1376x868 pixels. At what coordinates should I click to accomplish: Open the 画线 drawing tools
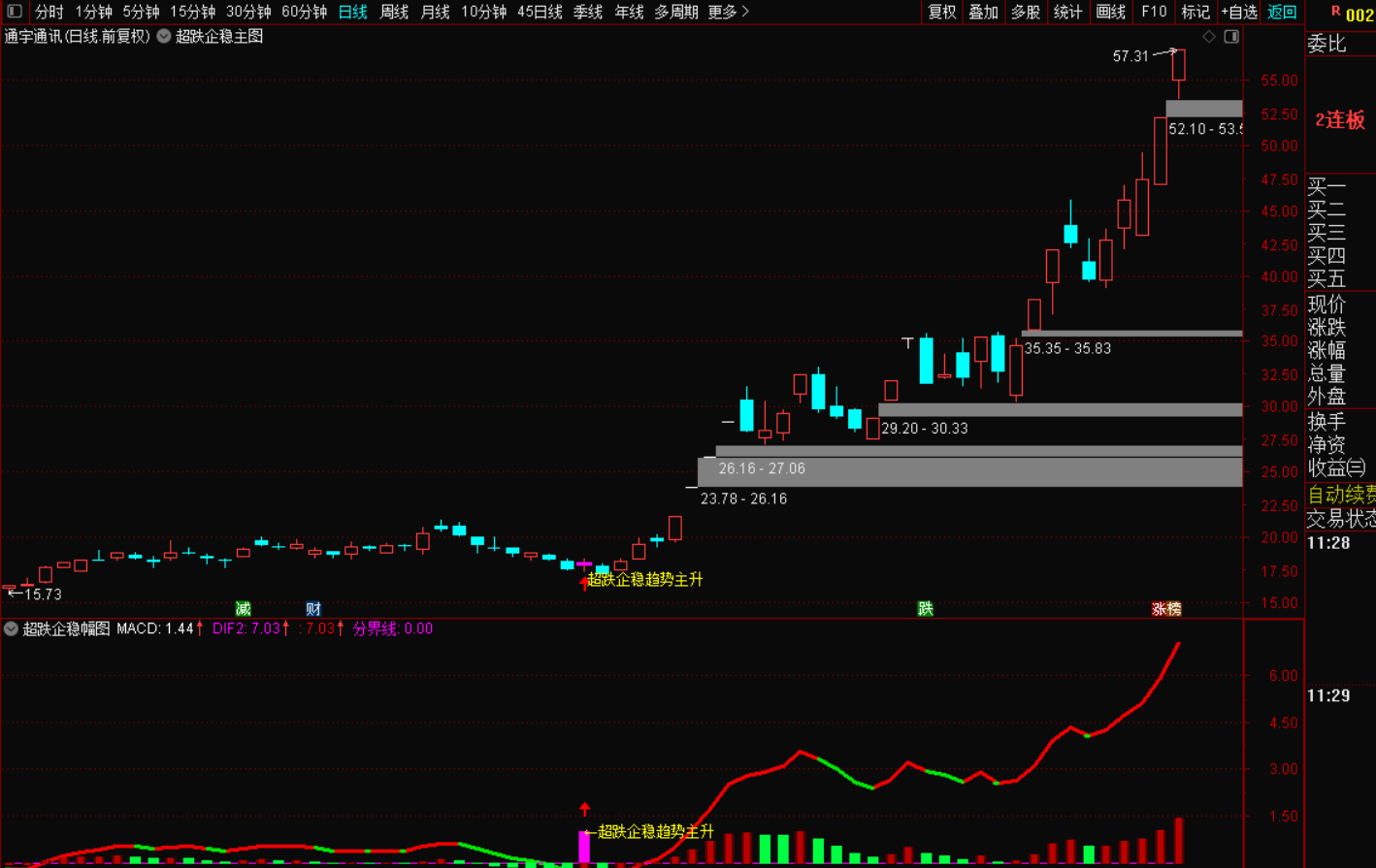(x=1111, y=12)
